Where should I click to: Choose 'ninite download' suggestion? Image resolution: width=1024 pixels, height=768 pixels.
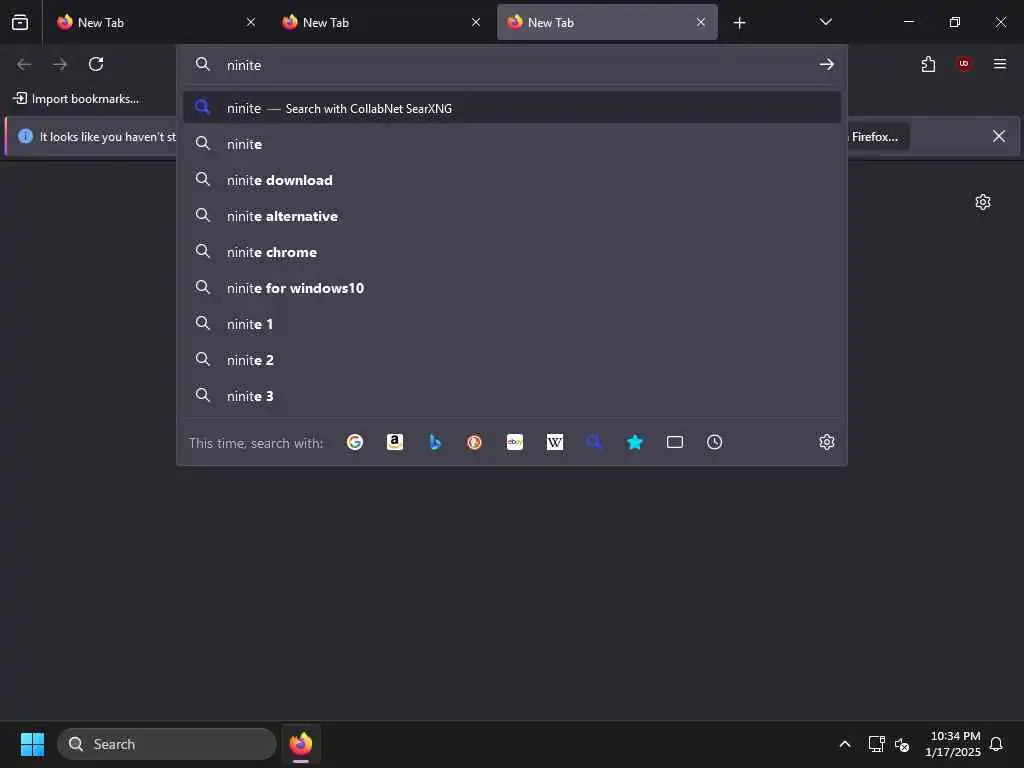point(512,180)
